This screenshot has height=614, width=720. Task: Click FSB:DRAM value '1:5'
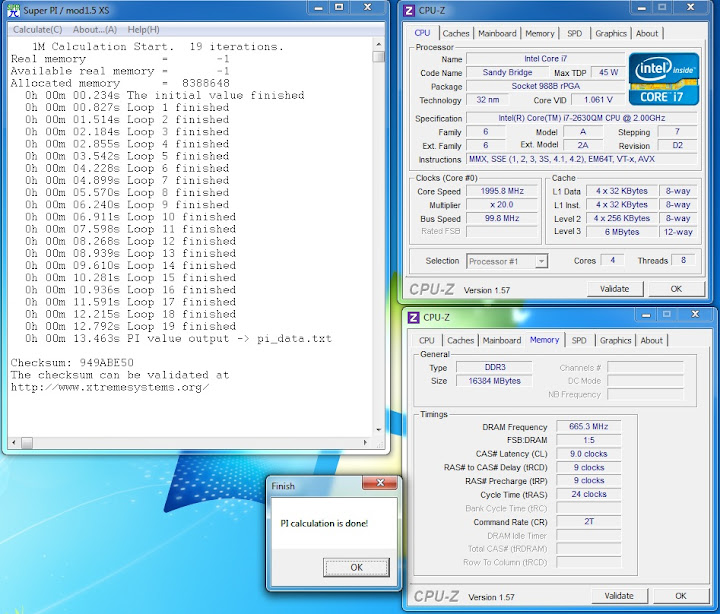pos(588,440)
